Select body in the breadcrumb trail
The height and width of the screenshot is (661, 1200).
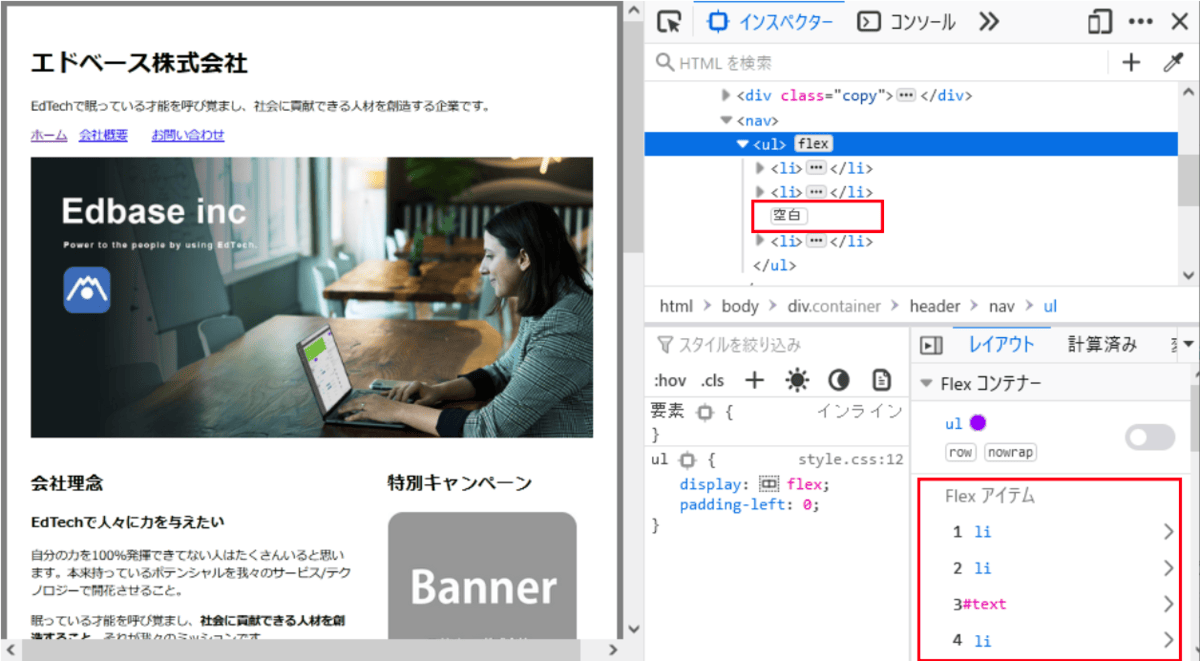[740, 306]
